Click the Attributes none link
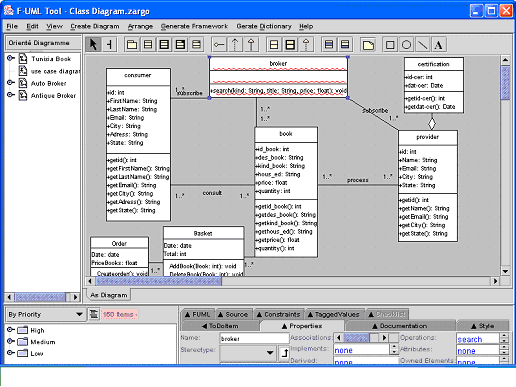The image size is (516, 387). [466, 351]
